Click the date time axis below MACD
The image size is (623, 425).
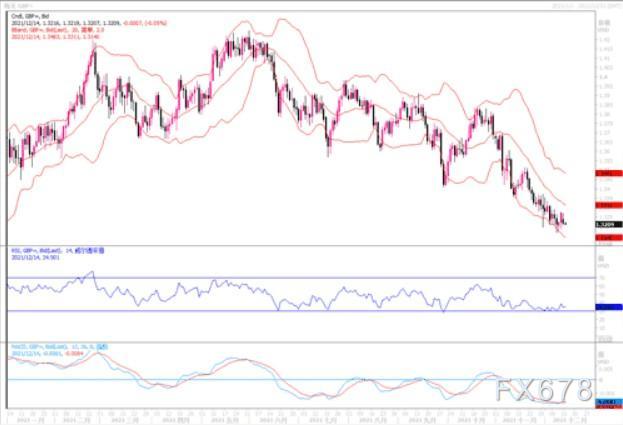tap(301, 416)
